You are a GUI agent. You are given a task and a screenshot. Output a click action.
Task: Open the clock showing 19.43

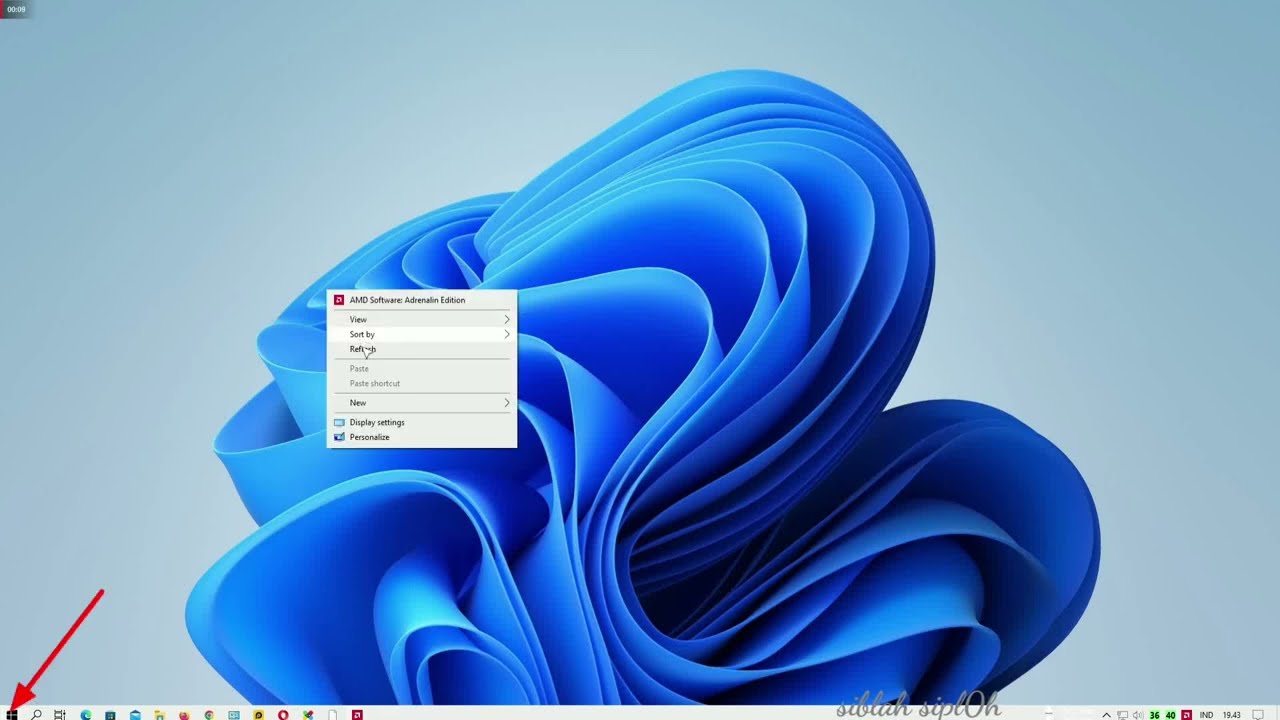1232,715
